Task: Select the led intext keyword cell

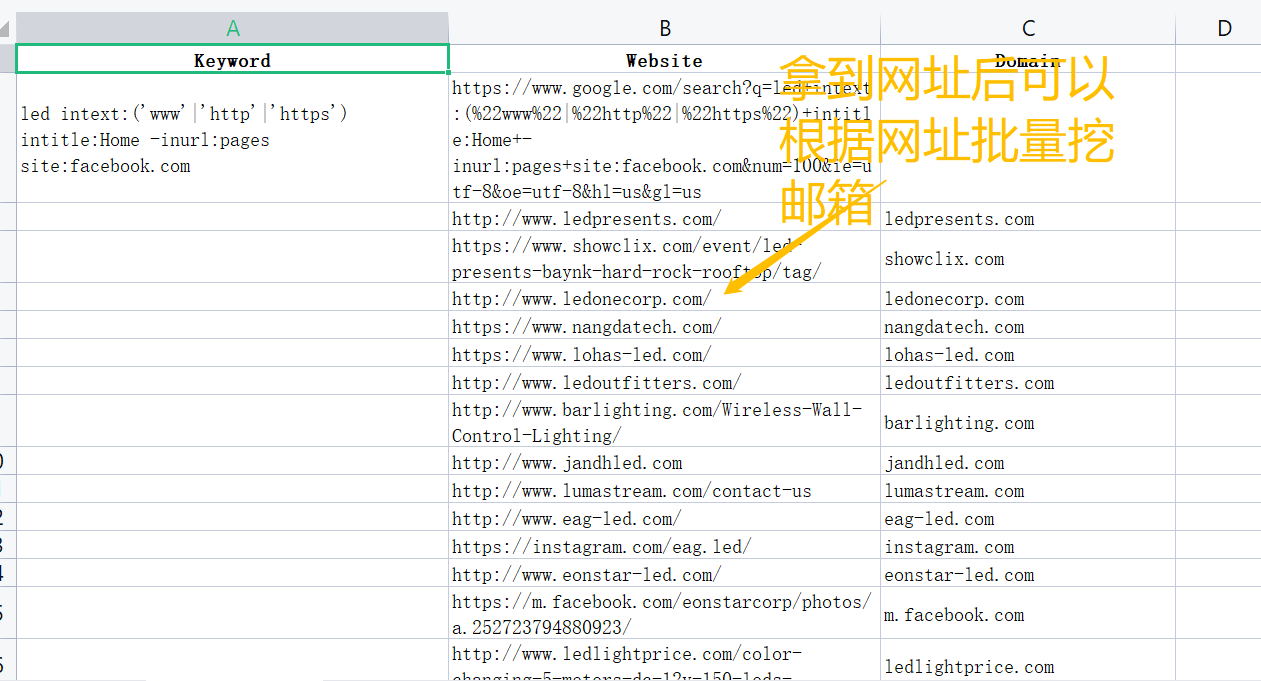Action: (232, 139)
